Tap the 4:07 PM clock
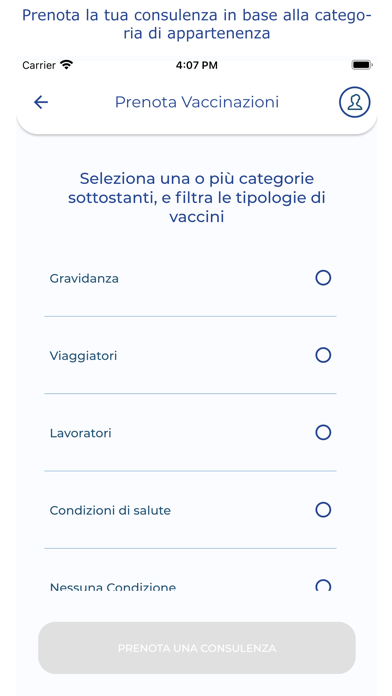 (x=197, y=65)
